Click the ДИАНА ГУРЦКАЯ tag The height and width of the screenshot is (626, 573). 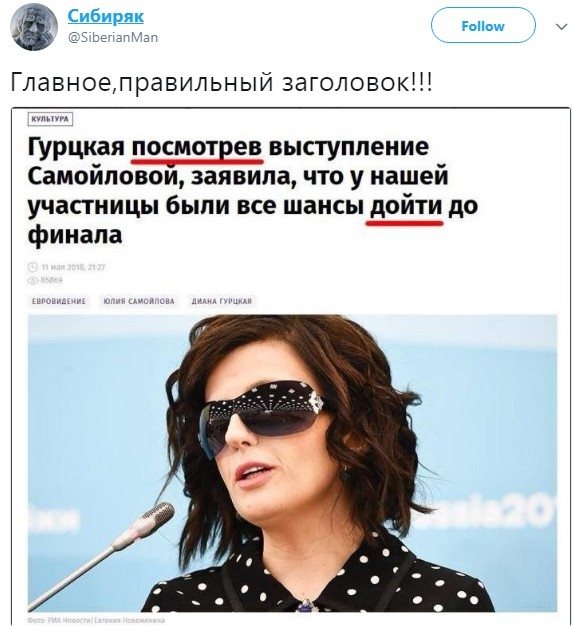point(222,301)
